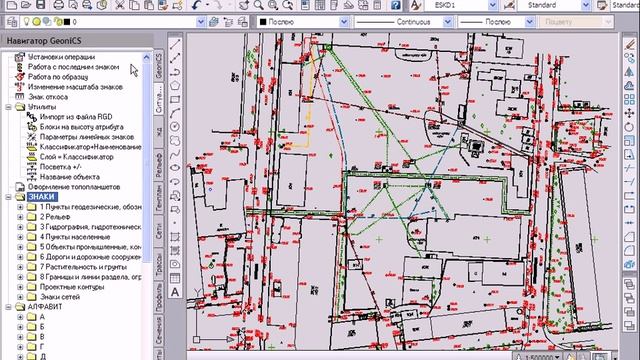The image size is (640, 360).
Task: Select the Zoom Realtime magnifier
Action: point(258,5)
